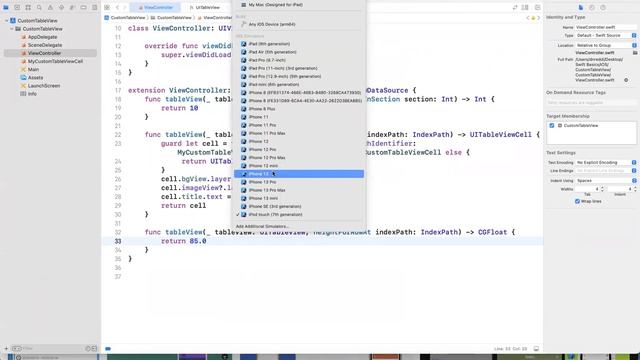Toggle the Wrap lines checkbox

(x=577, y=201)
